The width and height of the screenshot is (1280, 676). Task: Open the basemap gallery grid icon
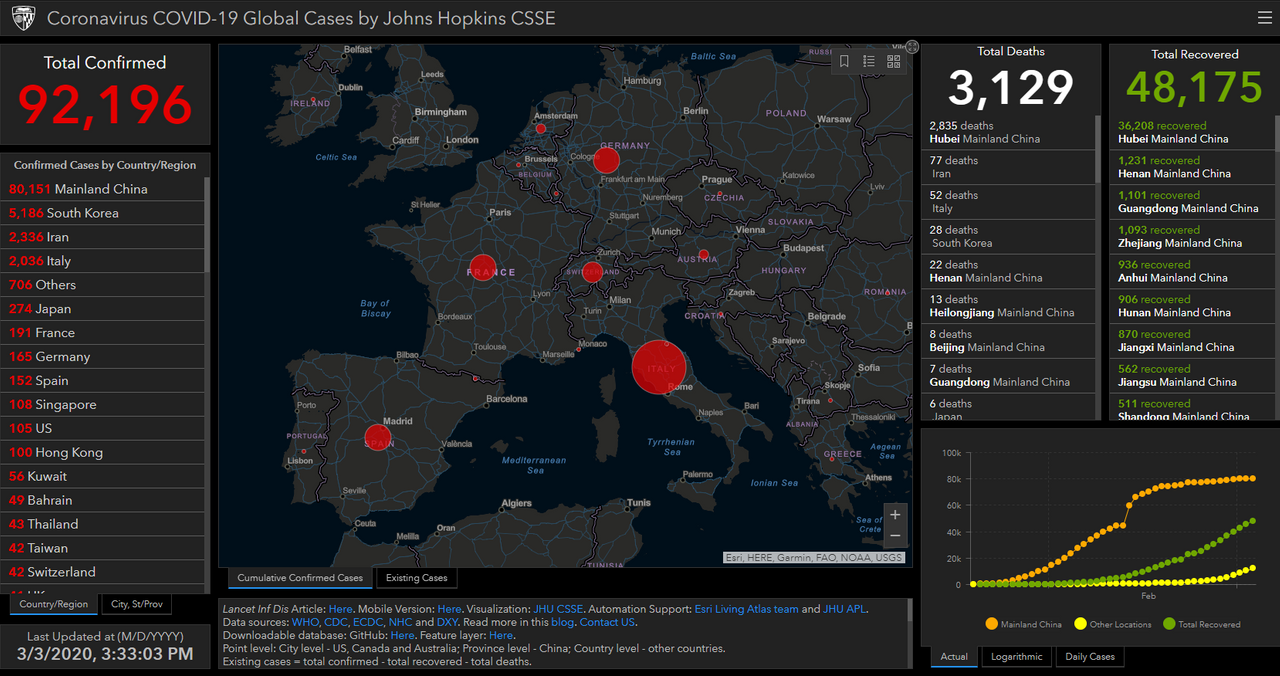pos(893,61)
